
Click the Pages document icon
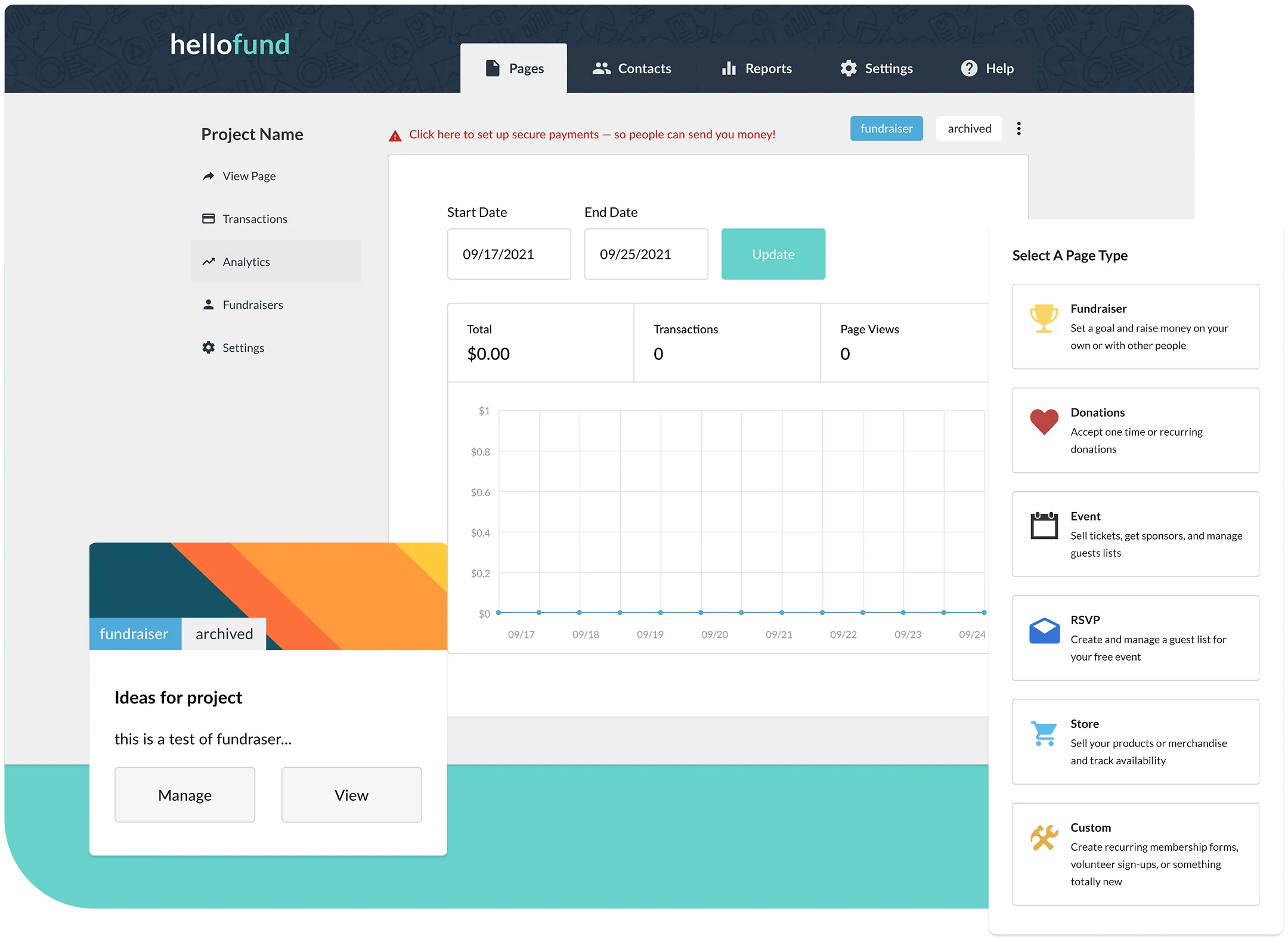point(493,68)
